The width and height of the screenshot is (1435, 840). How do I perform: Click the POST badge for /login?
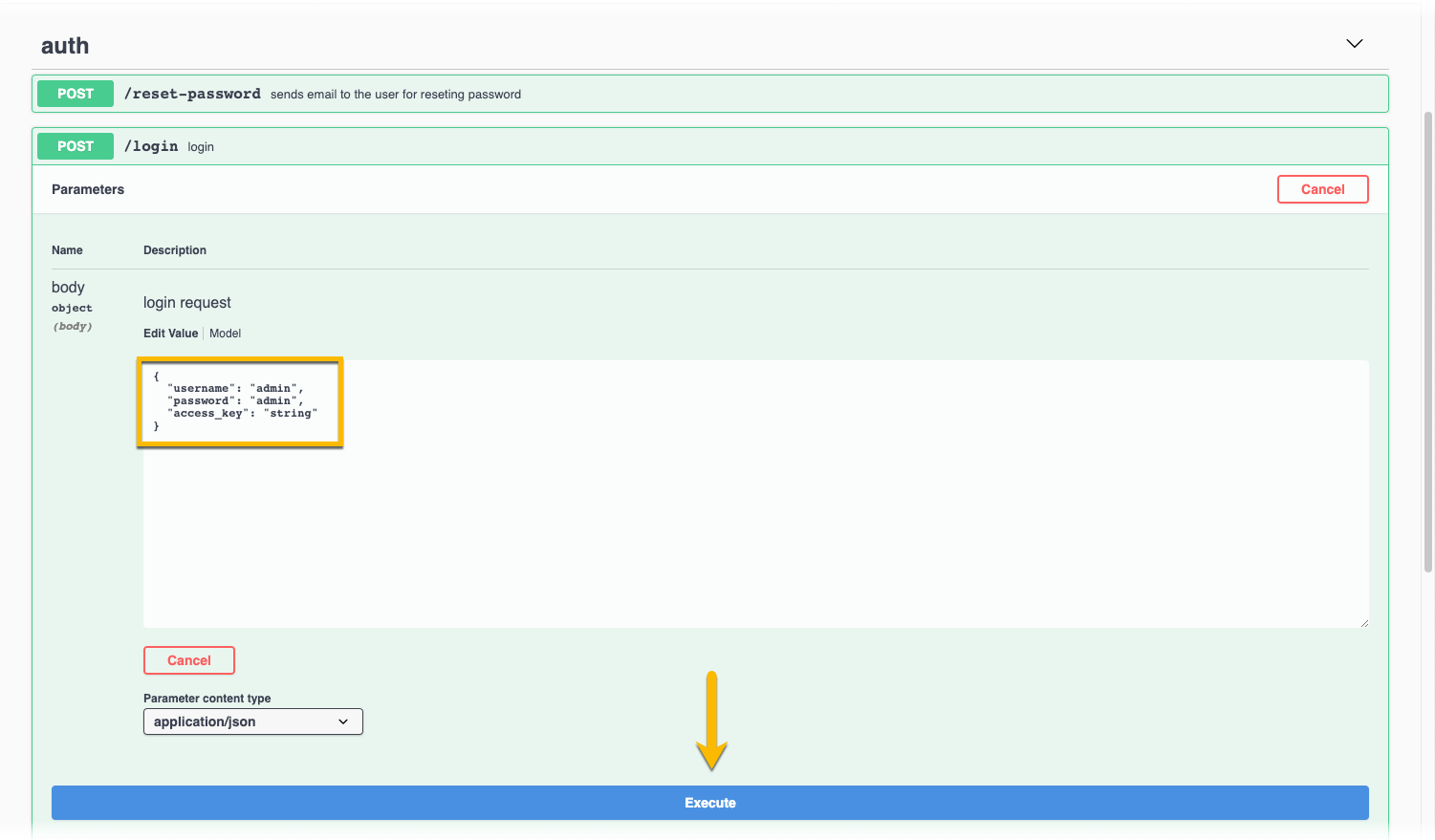[76, 146]
